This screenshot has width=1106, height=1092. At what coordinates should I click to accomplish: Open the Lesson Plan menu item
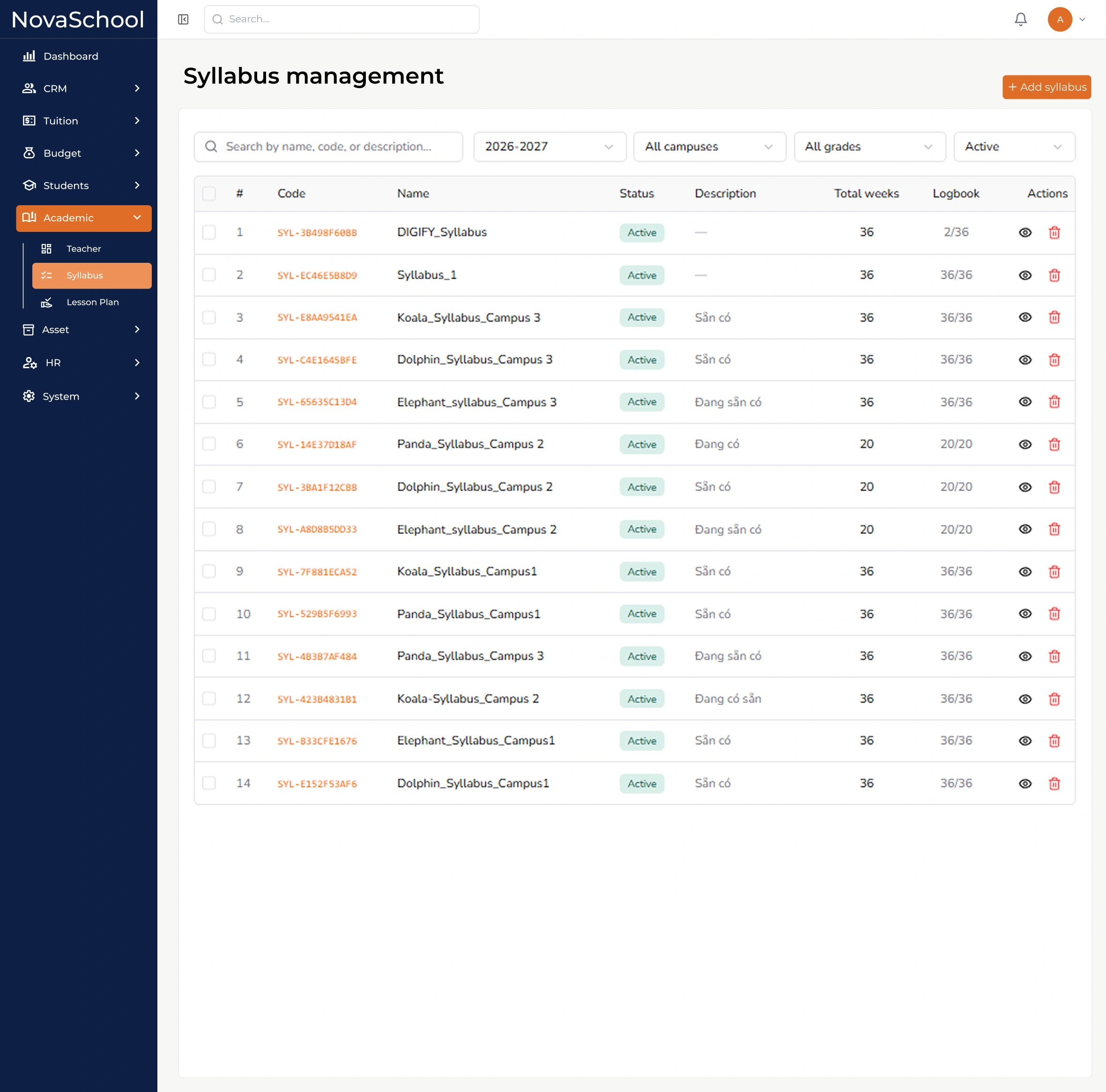[92, 302]
